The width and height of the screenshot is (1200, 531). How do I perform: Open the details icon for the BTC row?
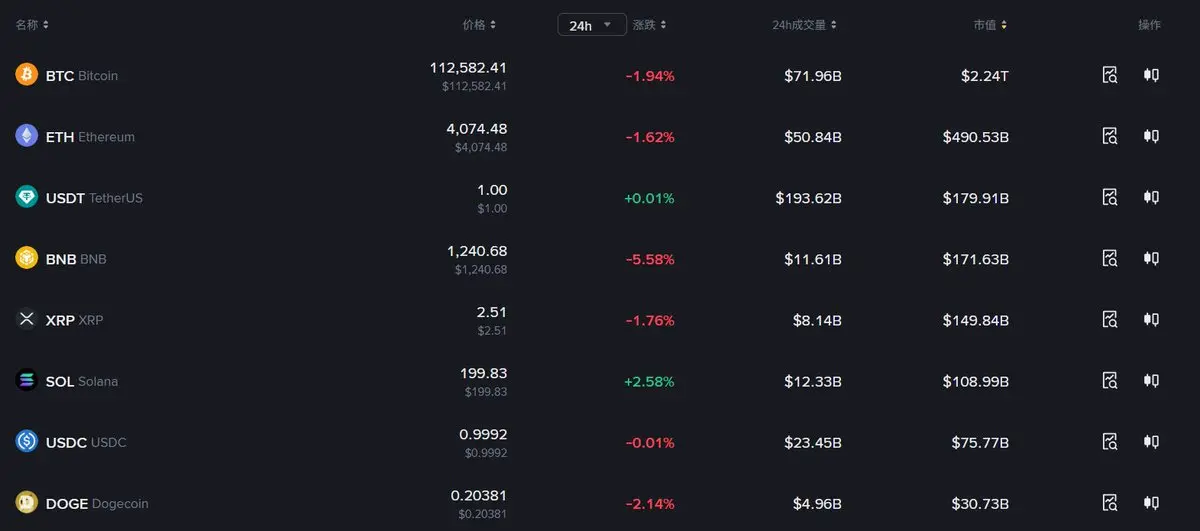pos(1109,75)
